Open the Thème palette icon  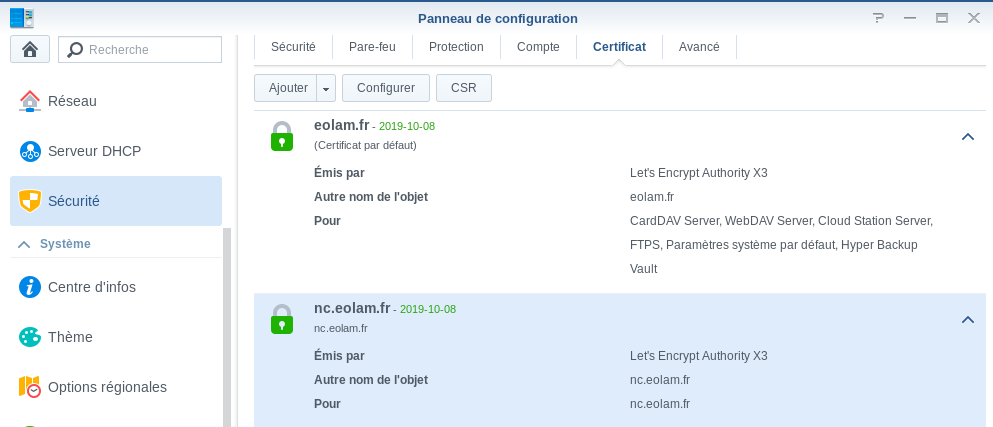(x=30, y=337)
